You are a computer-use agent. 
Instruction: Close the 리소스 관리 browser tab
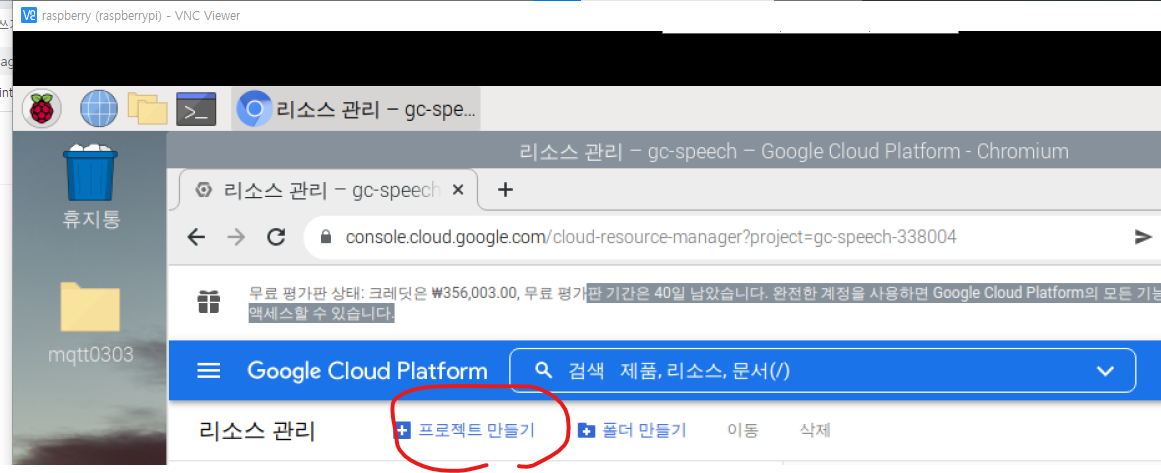458,190
